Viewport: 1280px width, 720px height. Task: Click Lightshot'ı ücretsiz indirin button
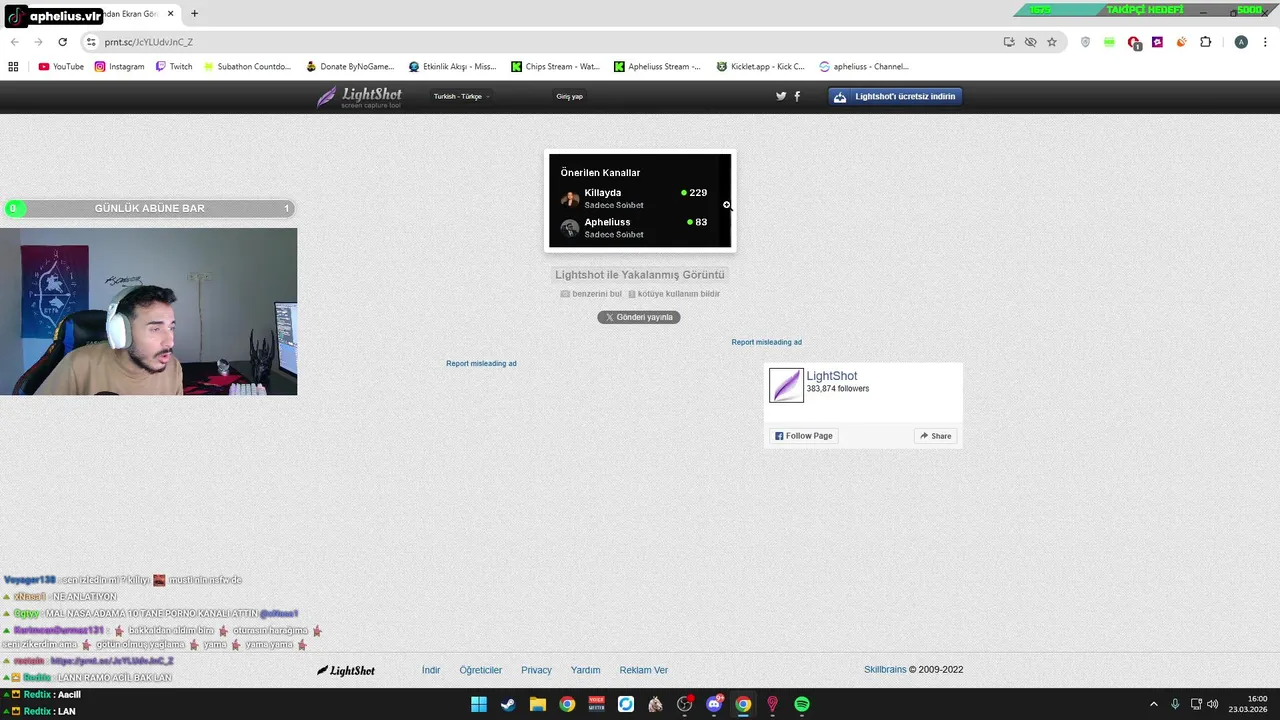coord(896,97)
